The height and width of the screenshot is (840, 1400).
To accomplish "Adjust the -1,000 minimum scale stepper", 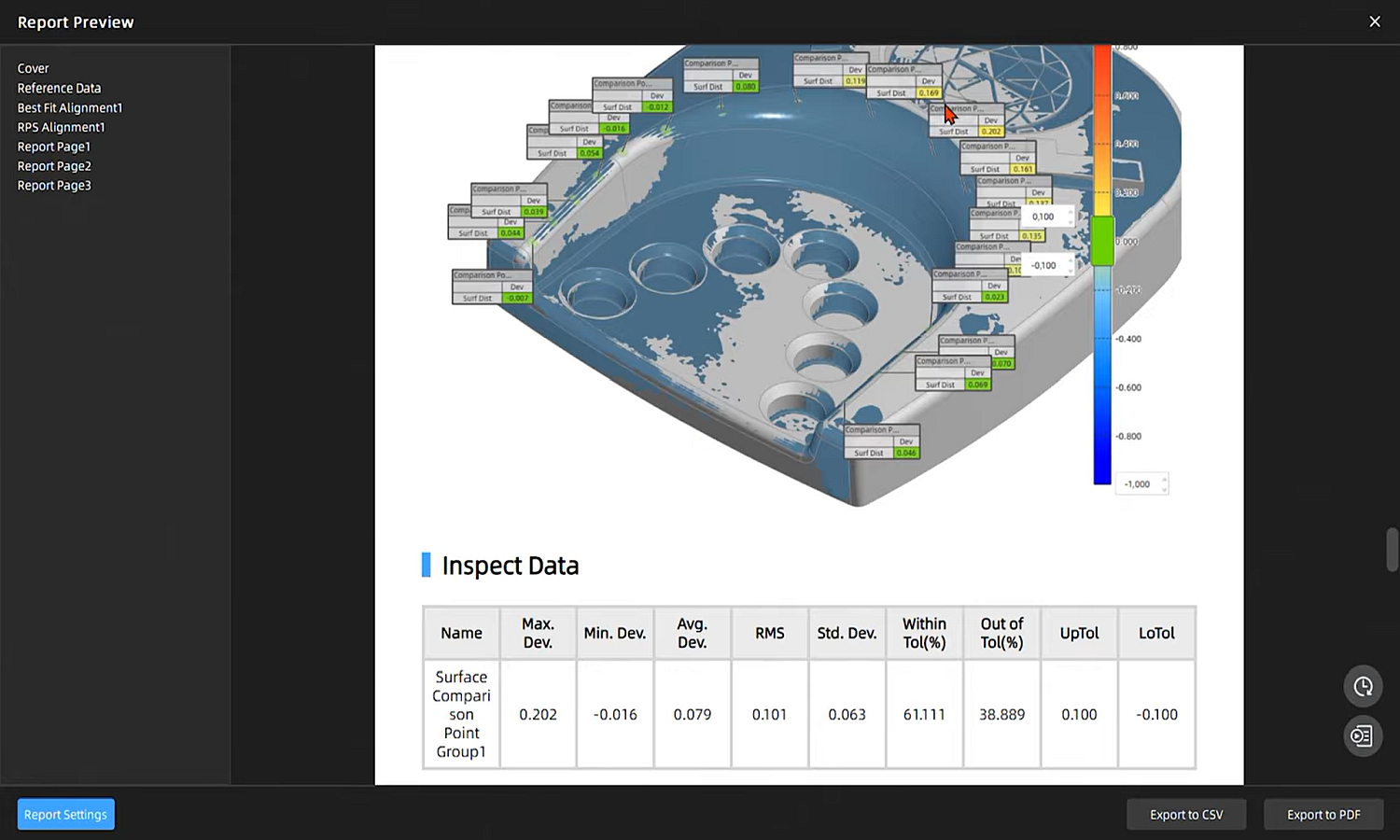I will 1164,485.
